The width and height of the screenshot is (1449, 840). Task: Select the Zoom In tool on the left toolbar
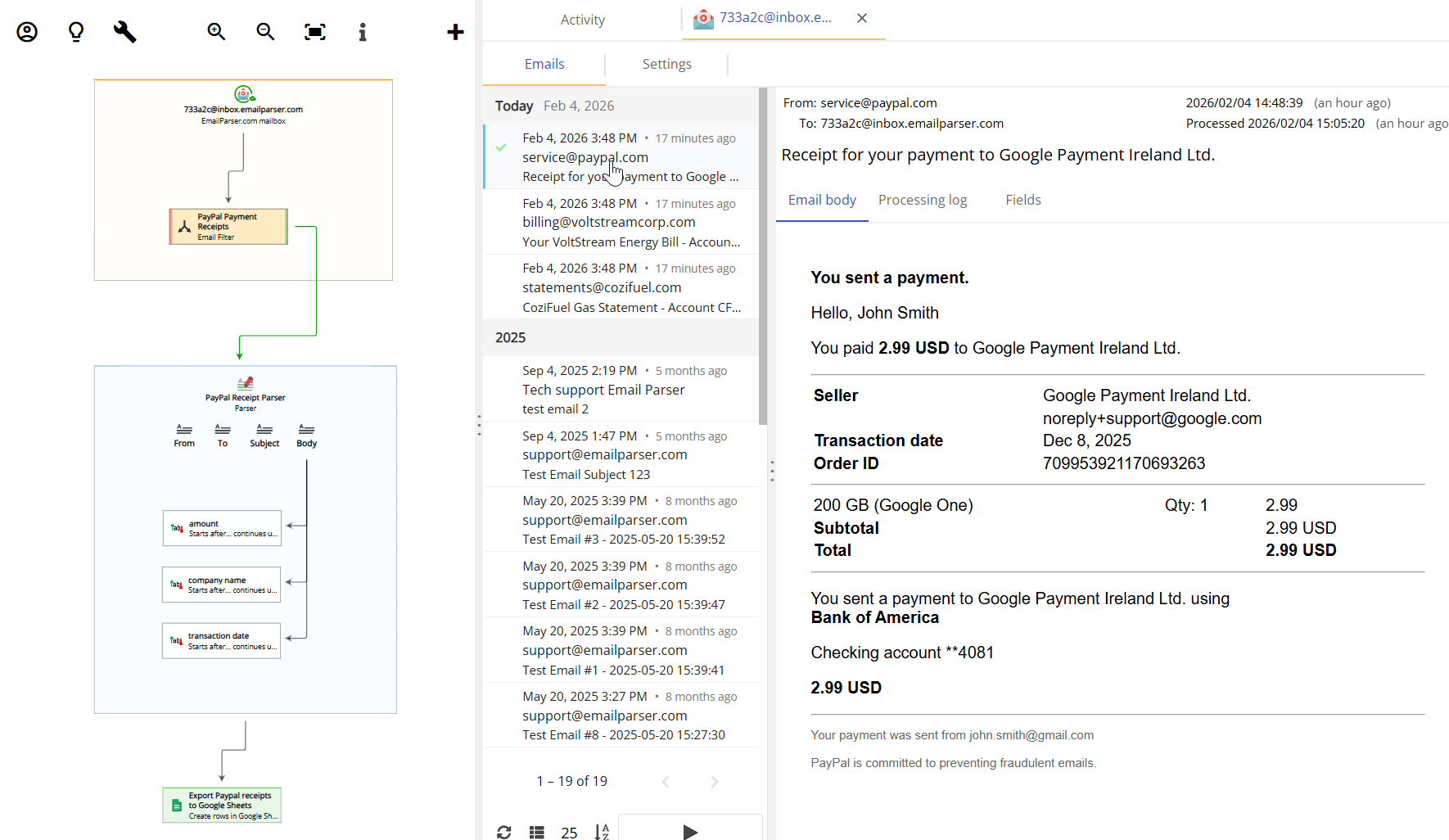tap(216, 31)
